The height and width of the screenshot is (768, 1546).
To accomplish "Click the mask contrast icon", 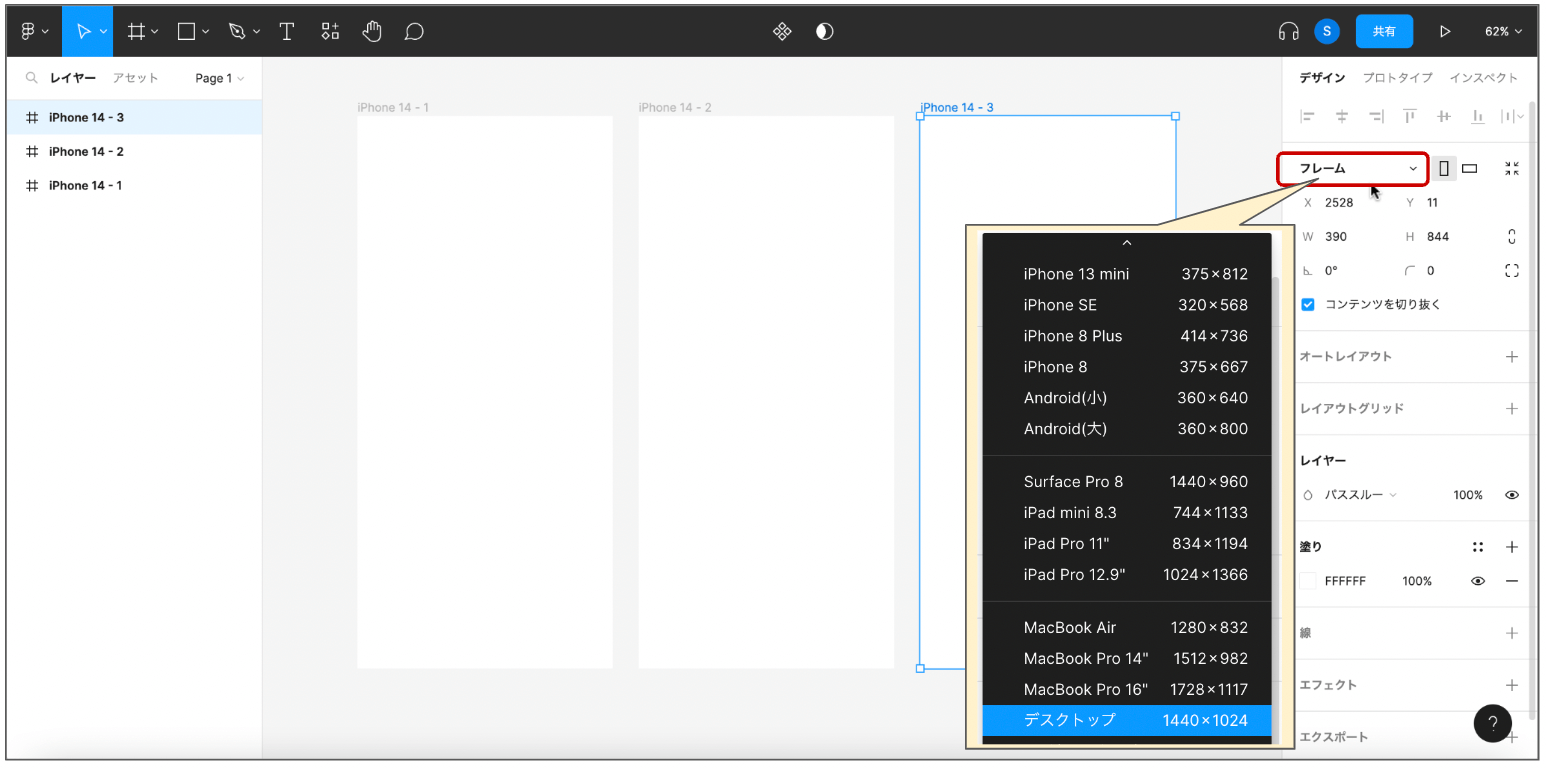I will click(x=824, y=31).
